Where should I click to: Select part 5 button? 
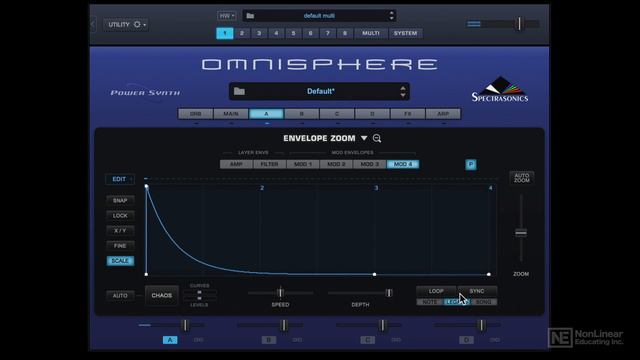(x=293, y=33)
